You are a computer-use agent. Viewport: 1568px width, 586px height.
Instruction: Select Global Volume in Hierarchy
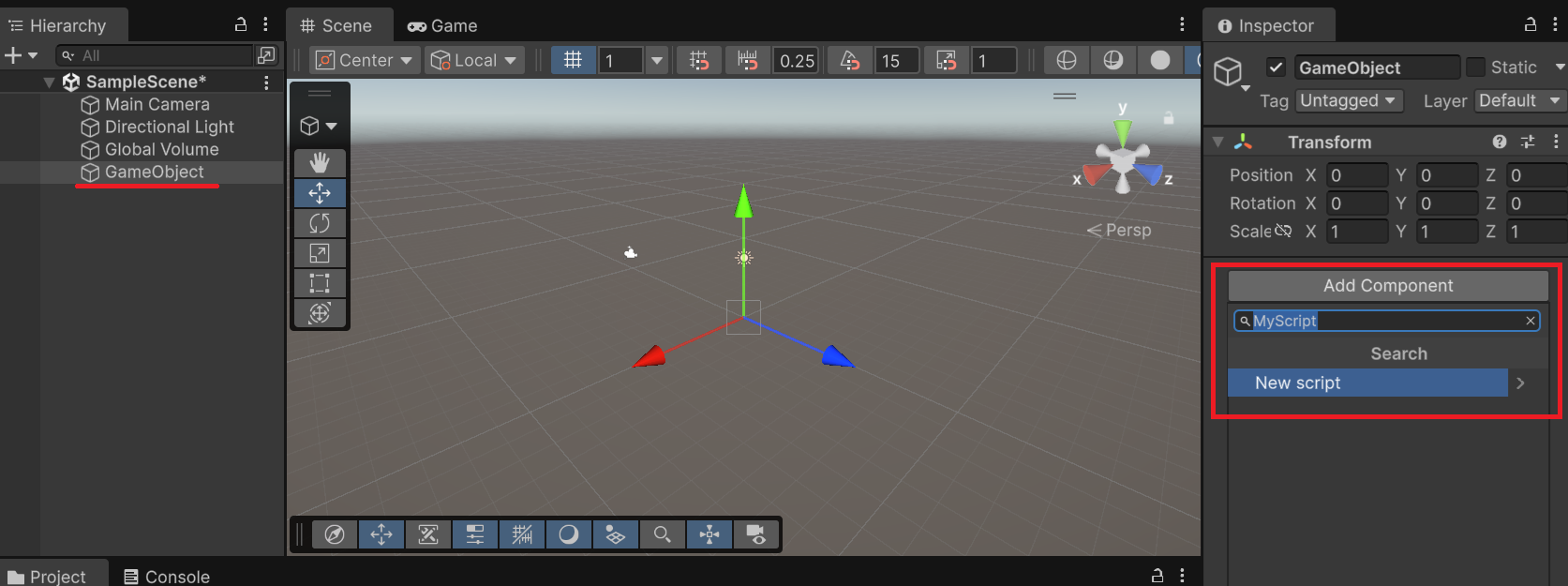pyautogui.click(x=150, y=149)
